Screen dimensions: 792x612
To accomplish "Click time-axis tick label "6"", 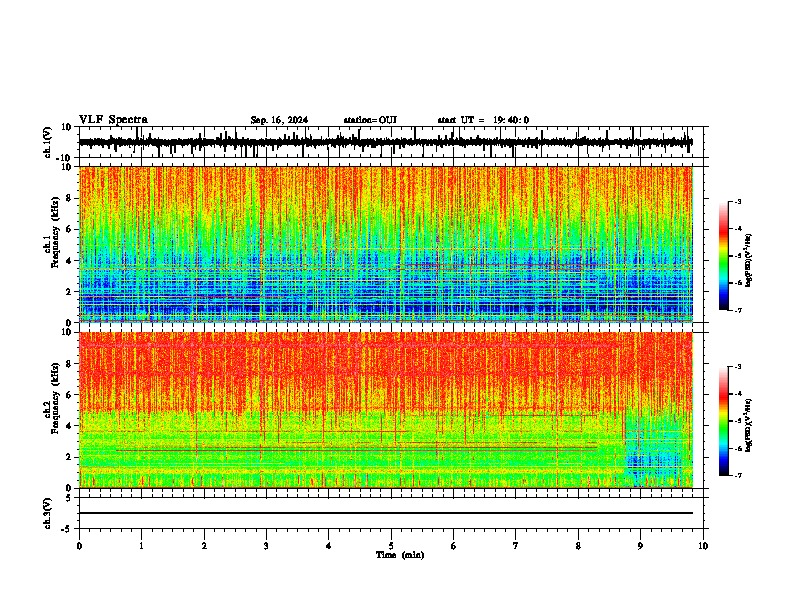I will (454, 546).
